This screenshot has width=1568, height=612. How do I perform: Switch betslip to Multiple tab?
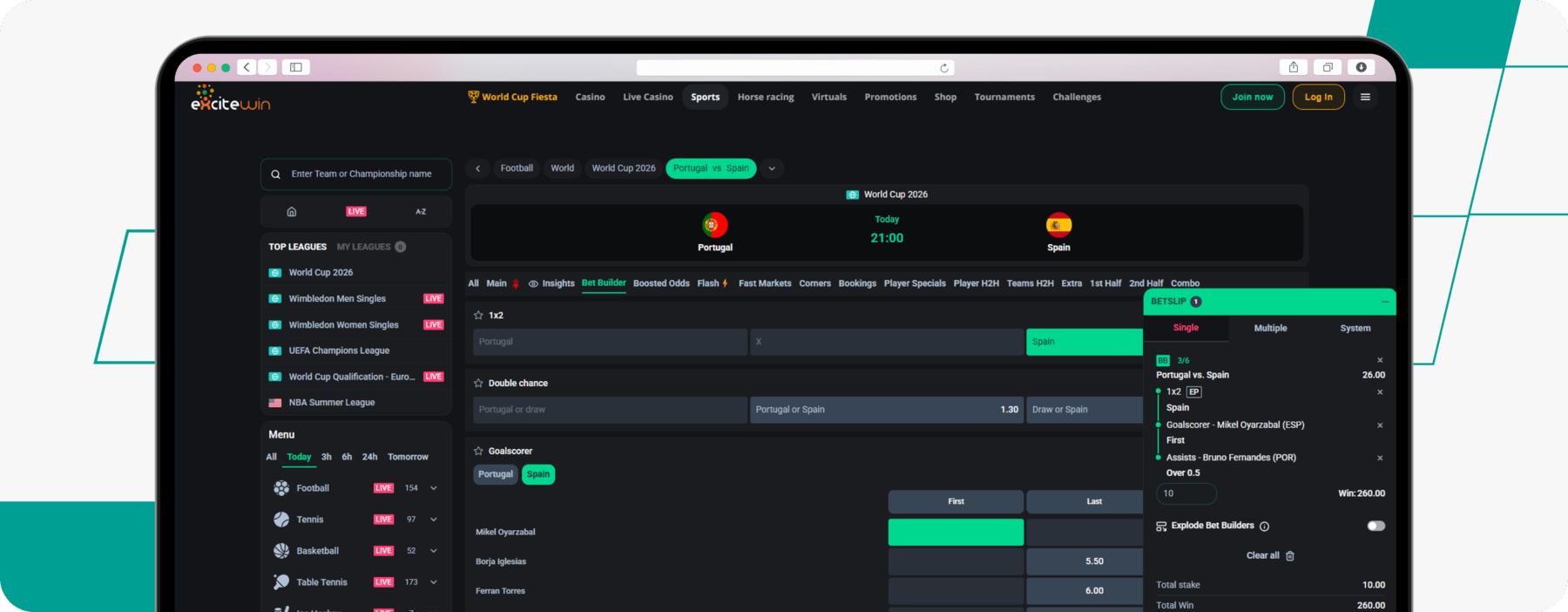[1270, 329]
